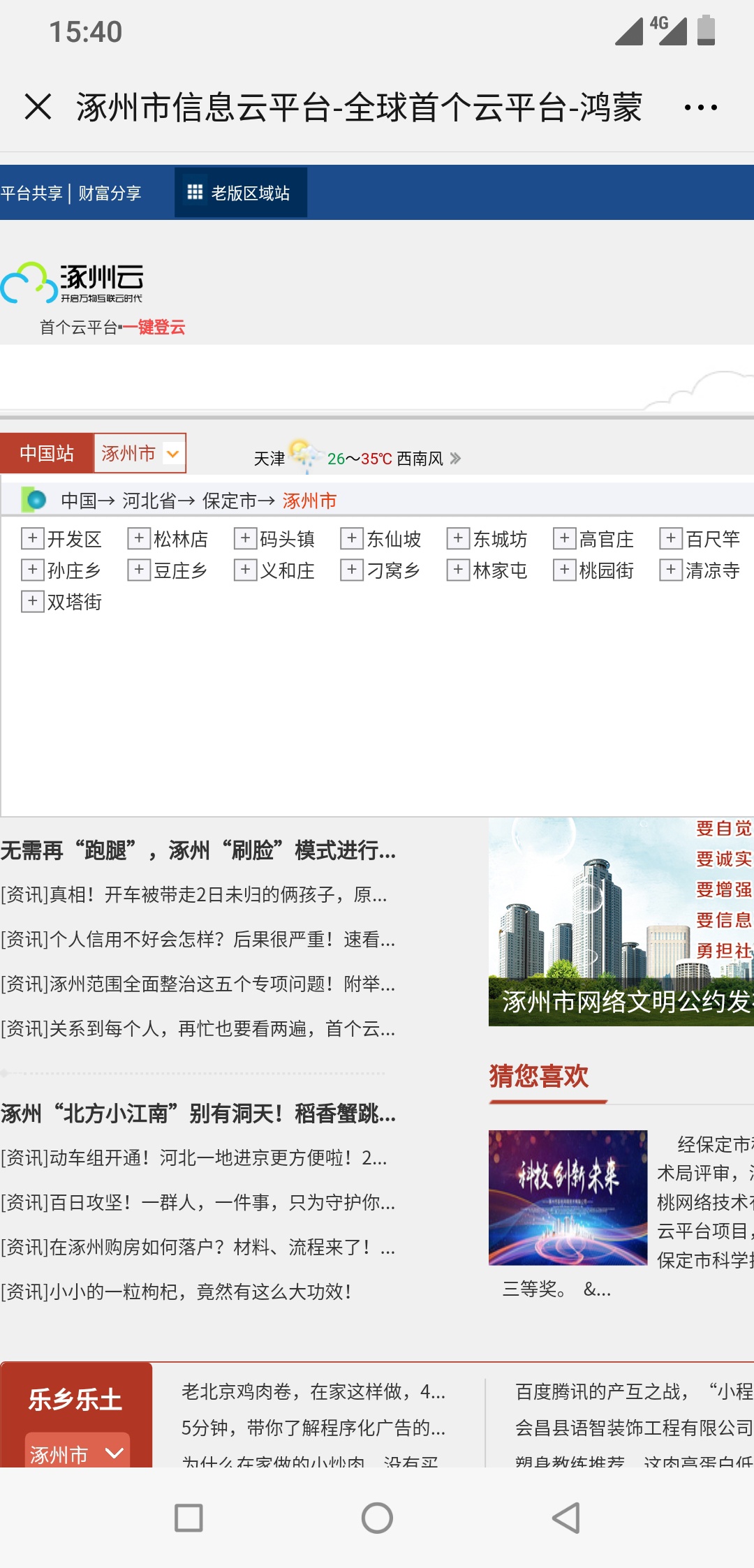
Task: Open news about 开车被带走2日未归的俩孩子
Action: 194,895
